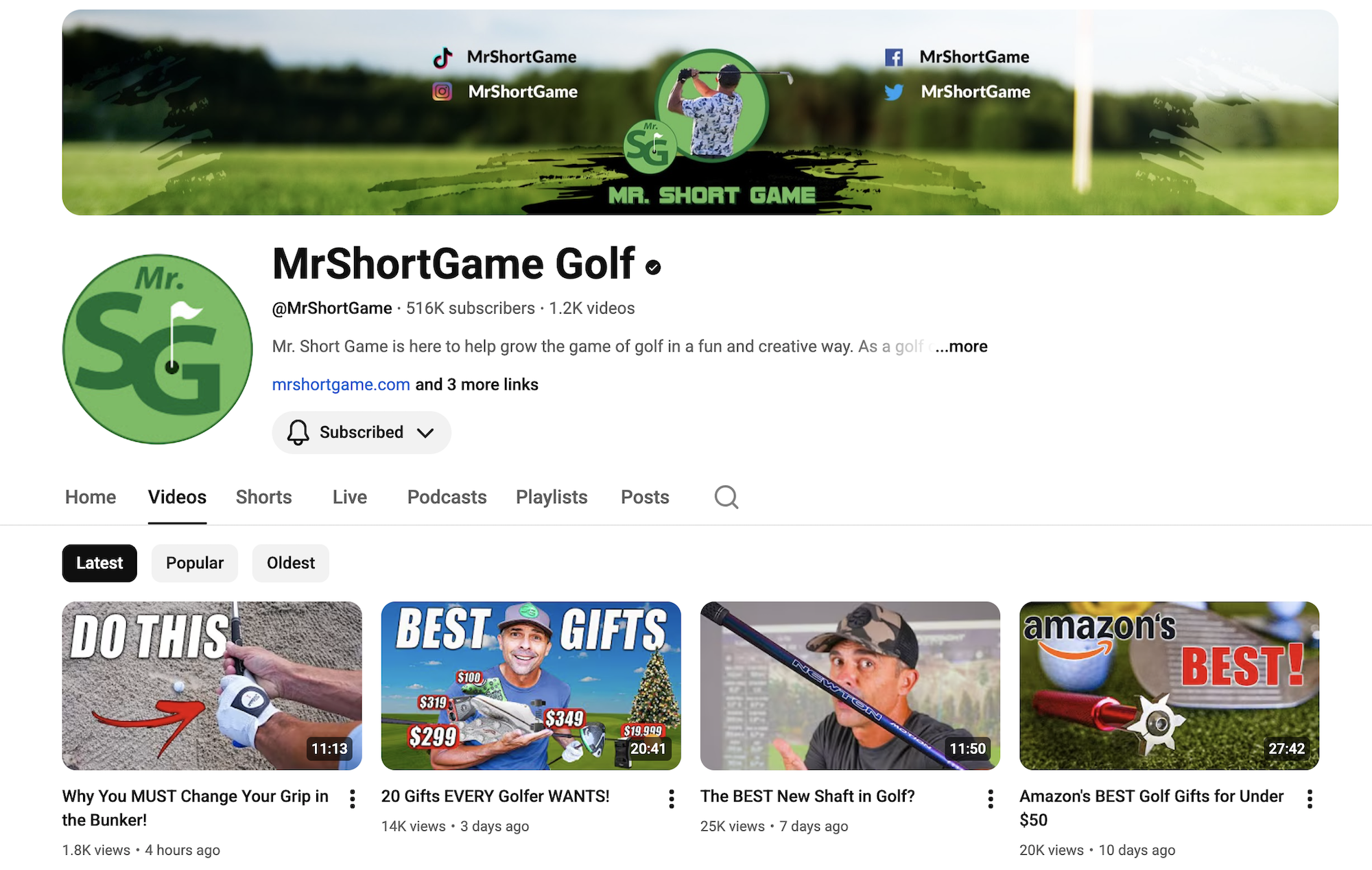Open options menu for 20 Gifts video
This screenshot has width=1372, height=870.
(671, 799)
